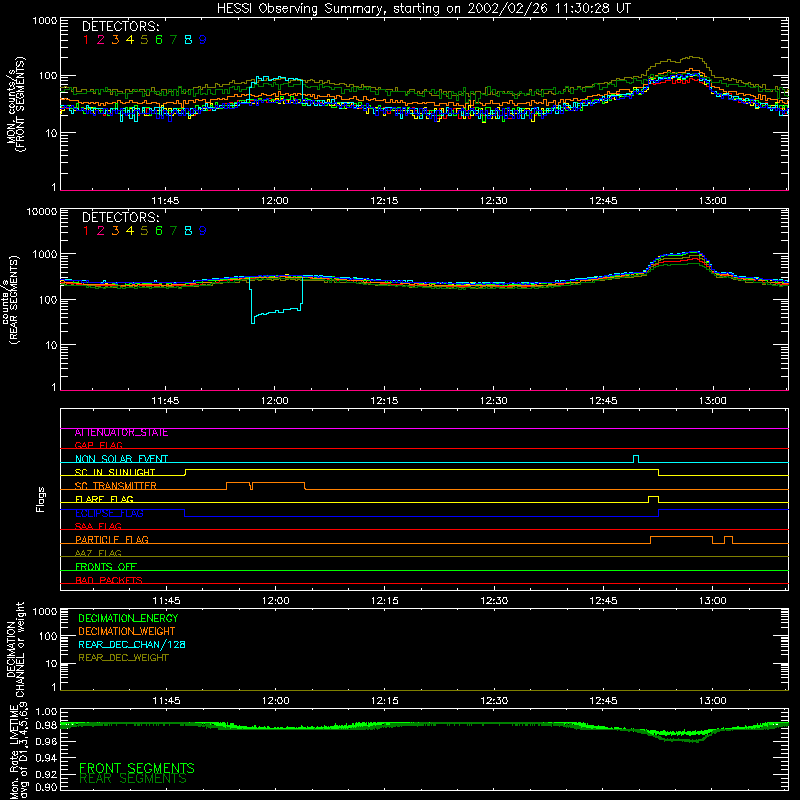Click DETECTORS: label in the rear segments plot
Screen dimensions: 800x800
[x=120, y=217]
